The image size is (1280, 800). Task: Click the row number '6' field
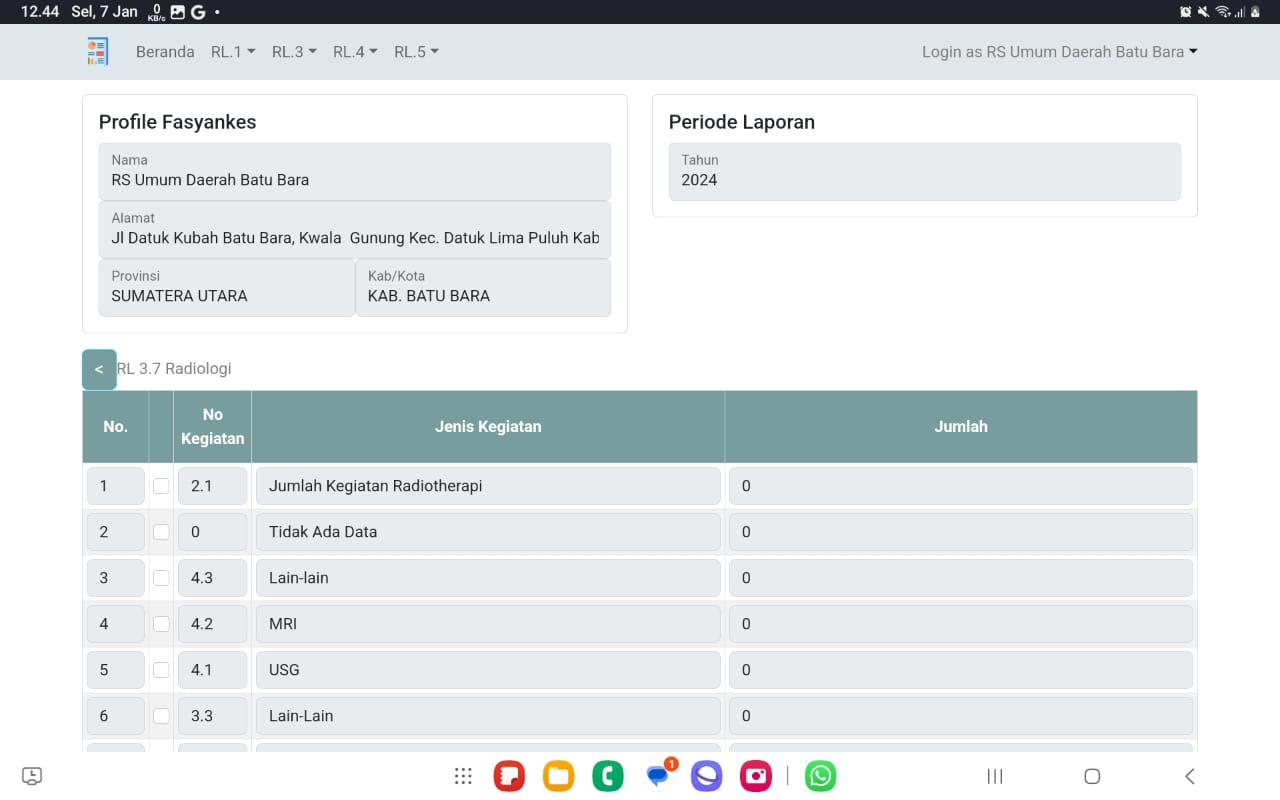point(116,716)
